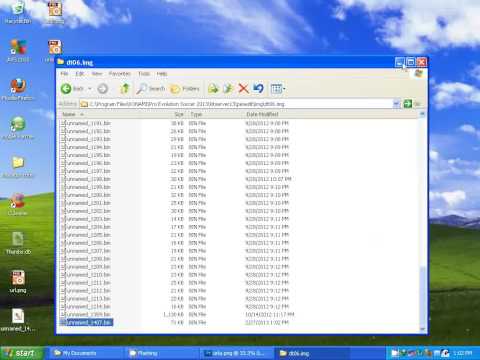Select file unnamed_1194.bin

point(86,147)
